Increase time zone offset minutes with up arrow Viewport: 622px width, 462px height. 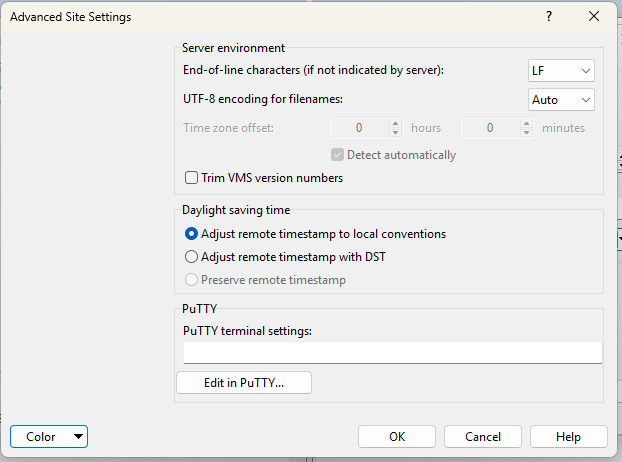pyautogui.click(x=526, y=124)
